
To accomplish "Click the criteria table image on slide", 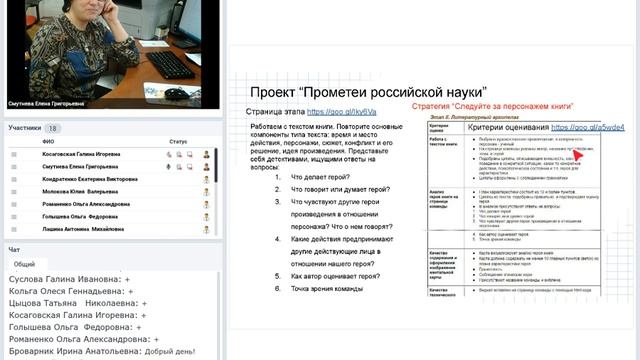I will 514,208.
